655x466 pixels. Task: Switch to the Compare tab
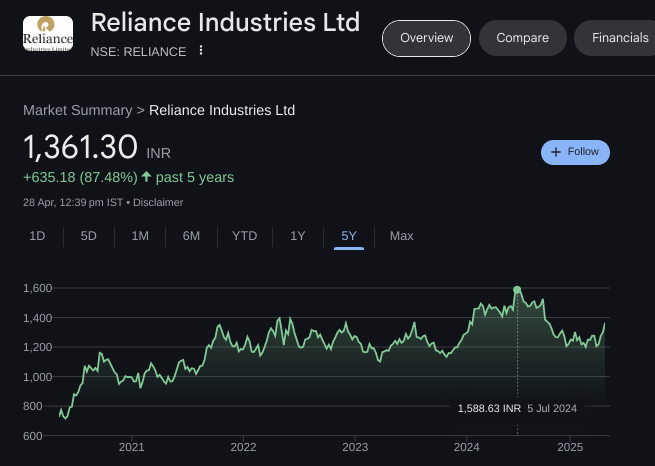tap(523, 38)
